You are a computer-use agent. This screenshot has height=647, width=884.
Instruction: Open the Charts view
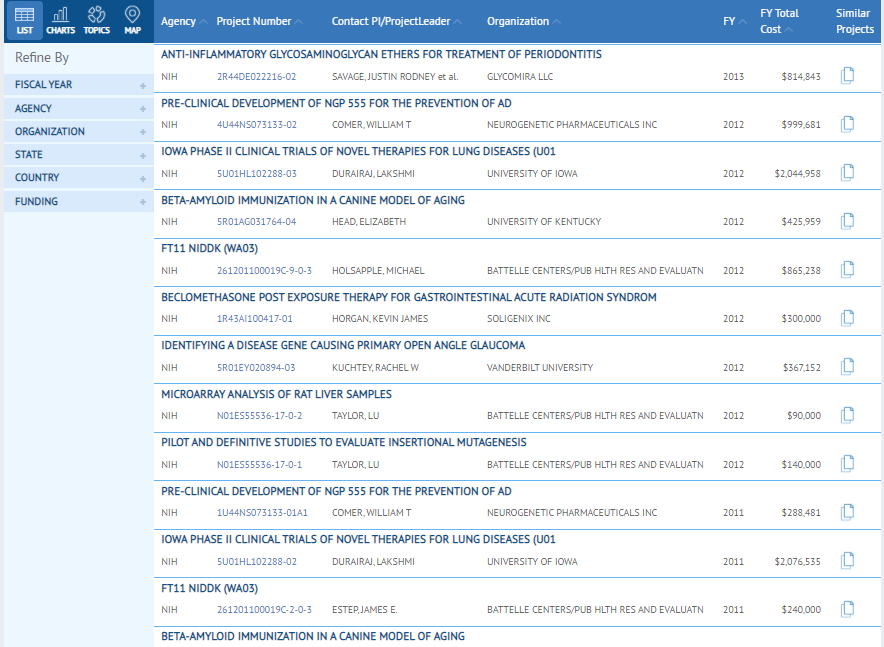pyautogui.click(x=60, y=21)
